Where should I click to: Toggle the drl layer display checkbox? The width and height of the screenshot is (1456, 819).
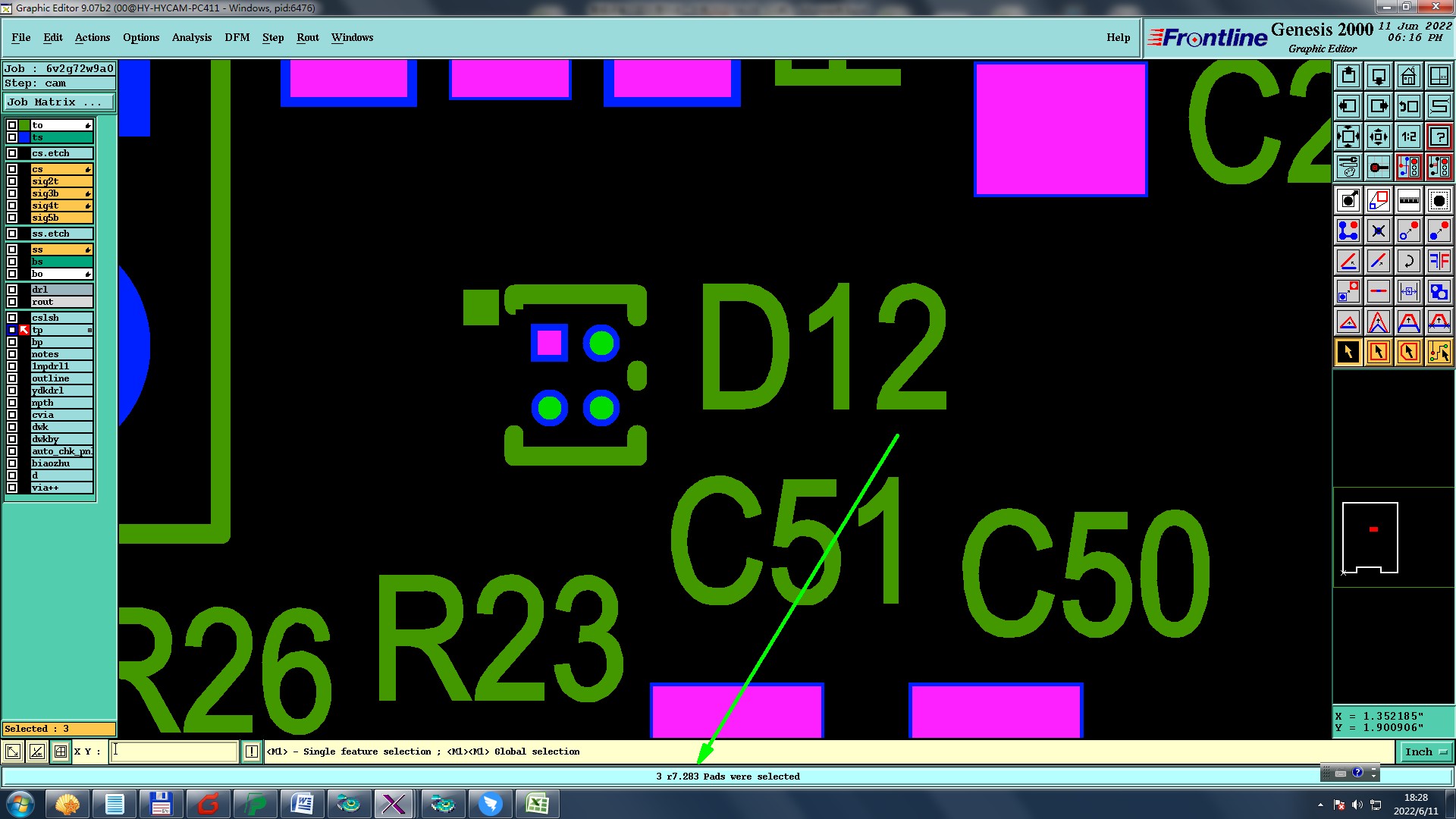click(12, 290)
